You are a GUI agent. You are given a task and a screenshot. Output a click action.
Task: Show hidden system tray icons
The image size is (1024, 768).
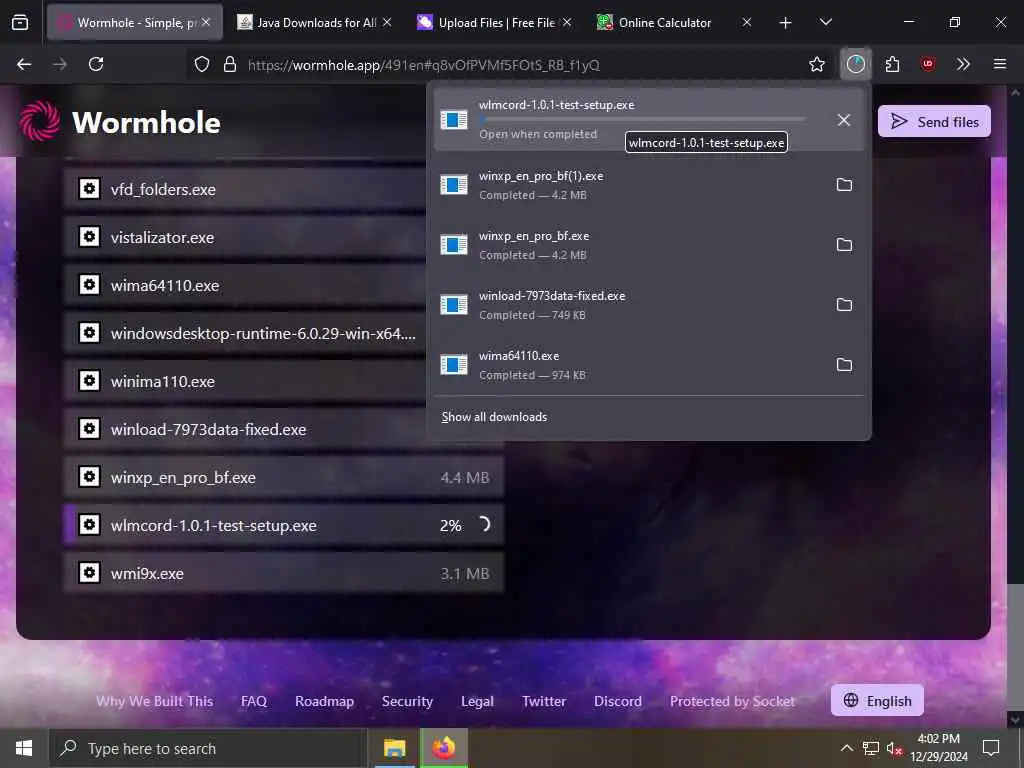pyautogui.click(x=846, y=748)
